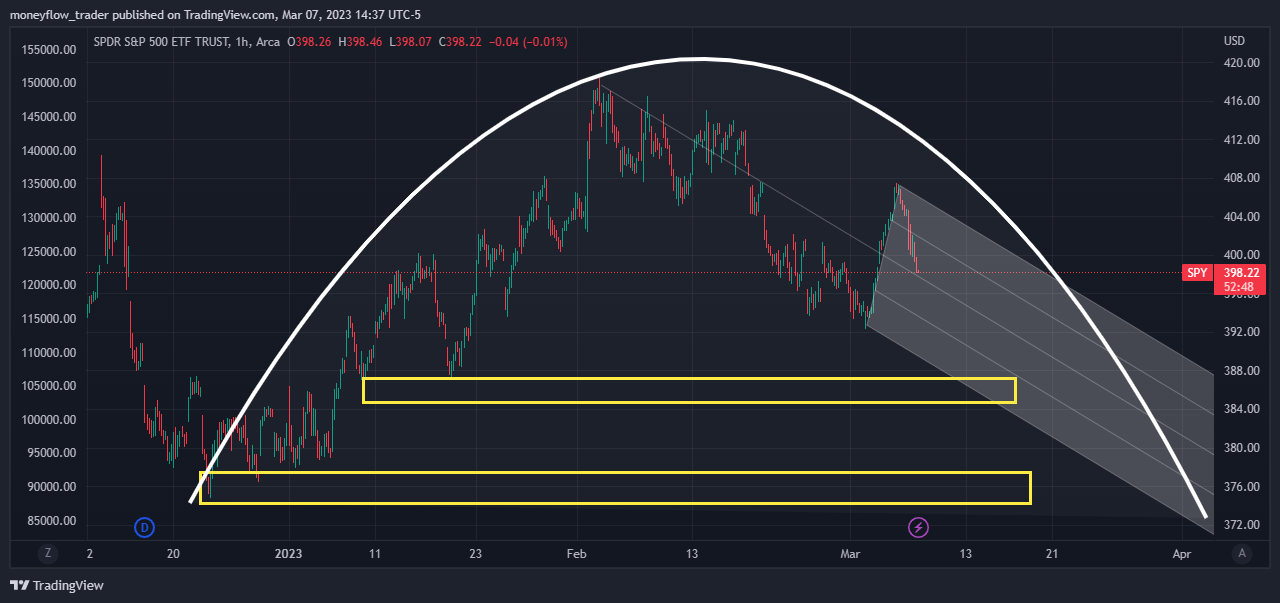Screen dimensions: 1280x603
Task: Click the red SPY symbol label
Action: coord(1197,272)
